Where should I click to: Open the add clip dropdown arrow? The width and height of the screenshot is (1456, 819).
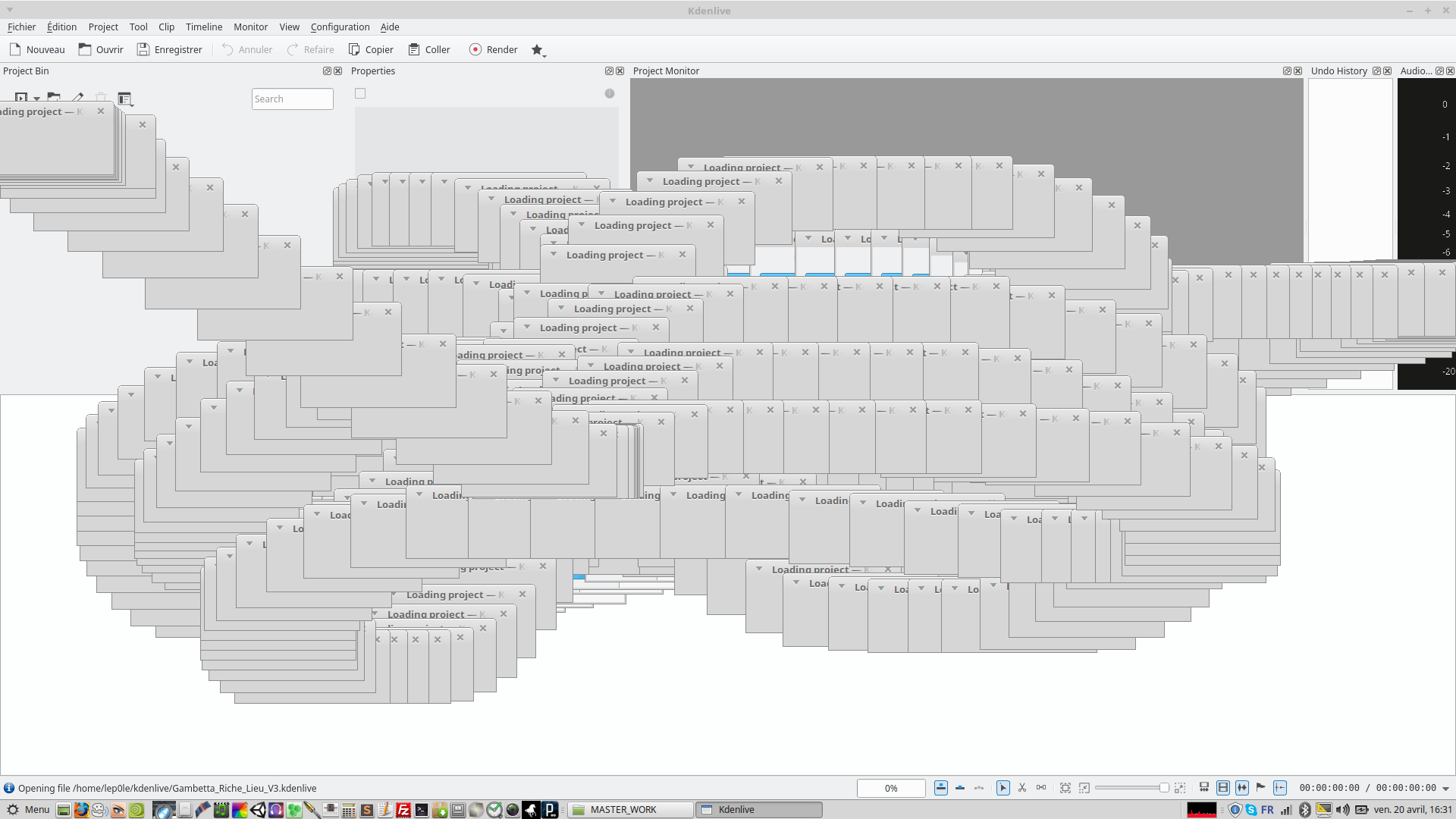(x=36, y=99)
